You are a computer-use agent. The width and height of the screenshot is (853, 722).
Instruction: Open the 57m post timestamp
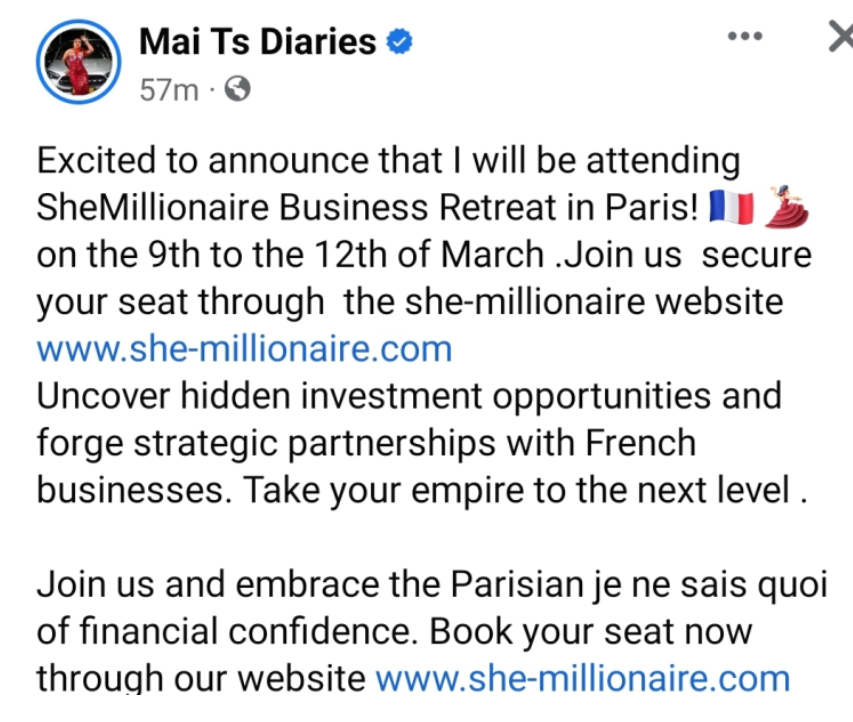[x=169, y=90]
